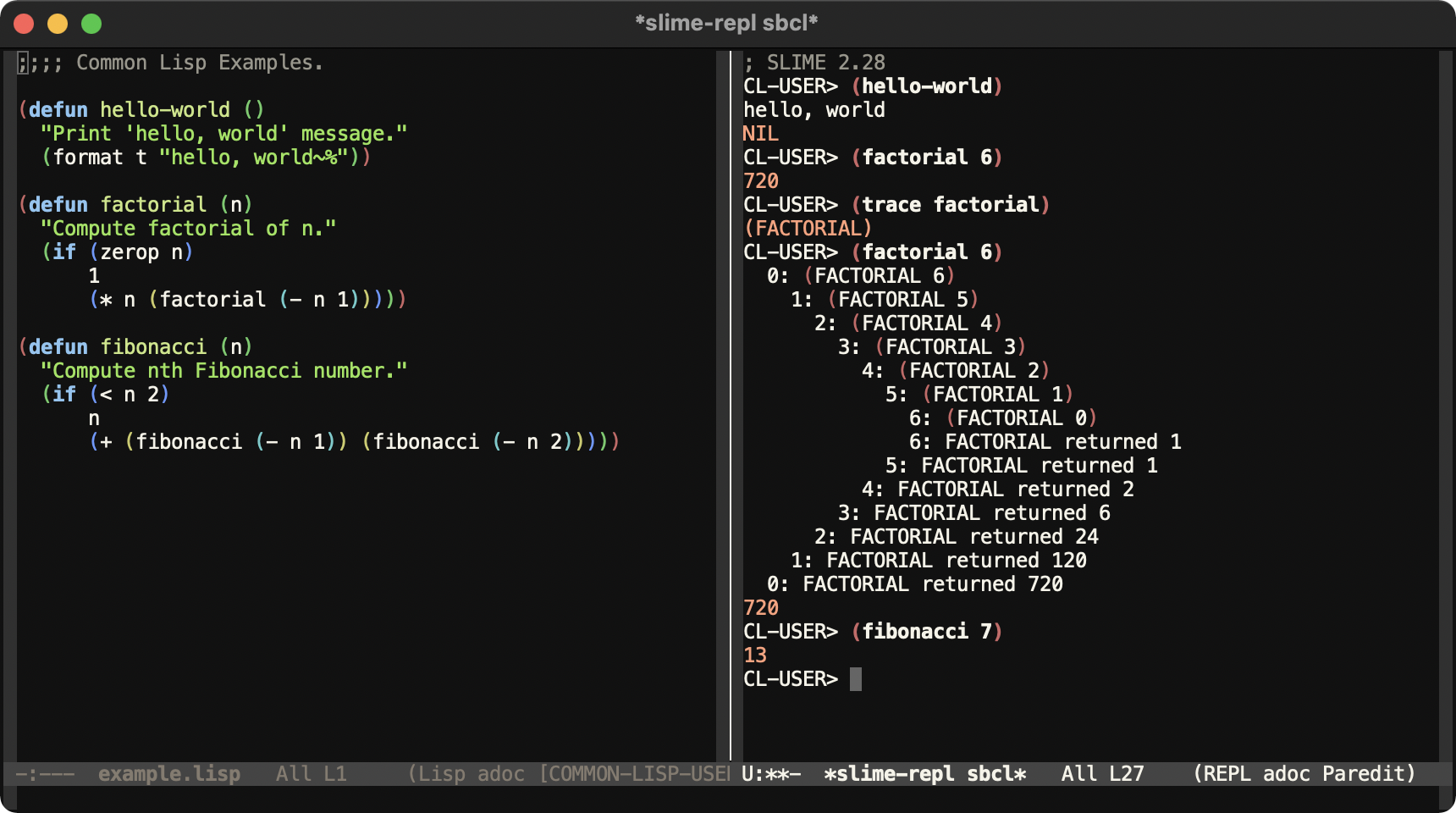Toggle the U:**- modified indicator in REPL mode line
The image size is (1456, 813).
[x=770, y=774]
